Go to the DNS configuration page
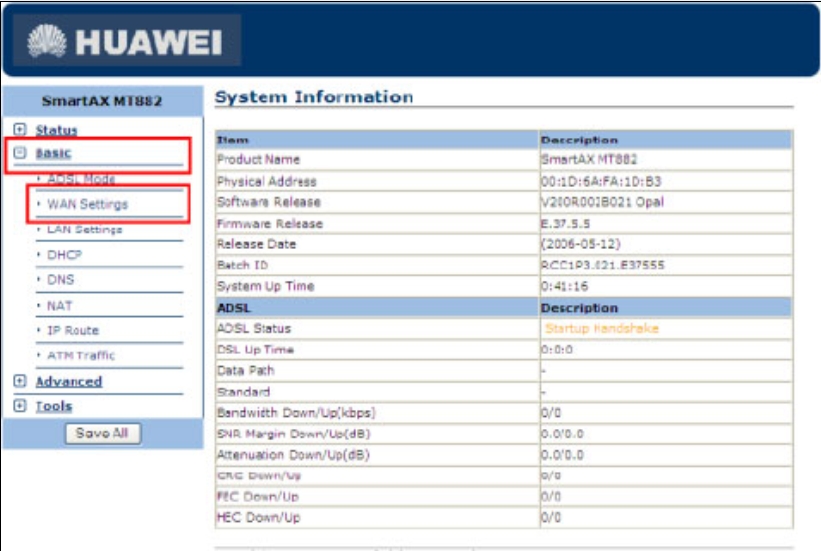 61,280
